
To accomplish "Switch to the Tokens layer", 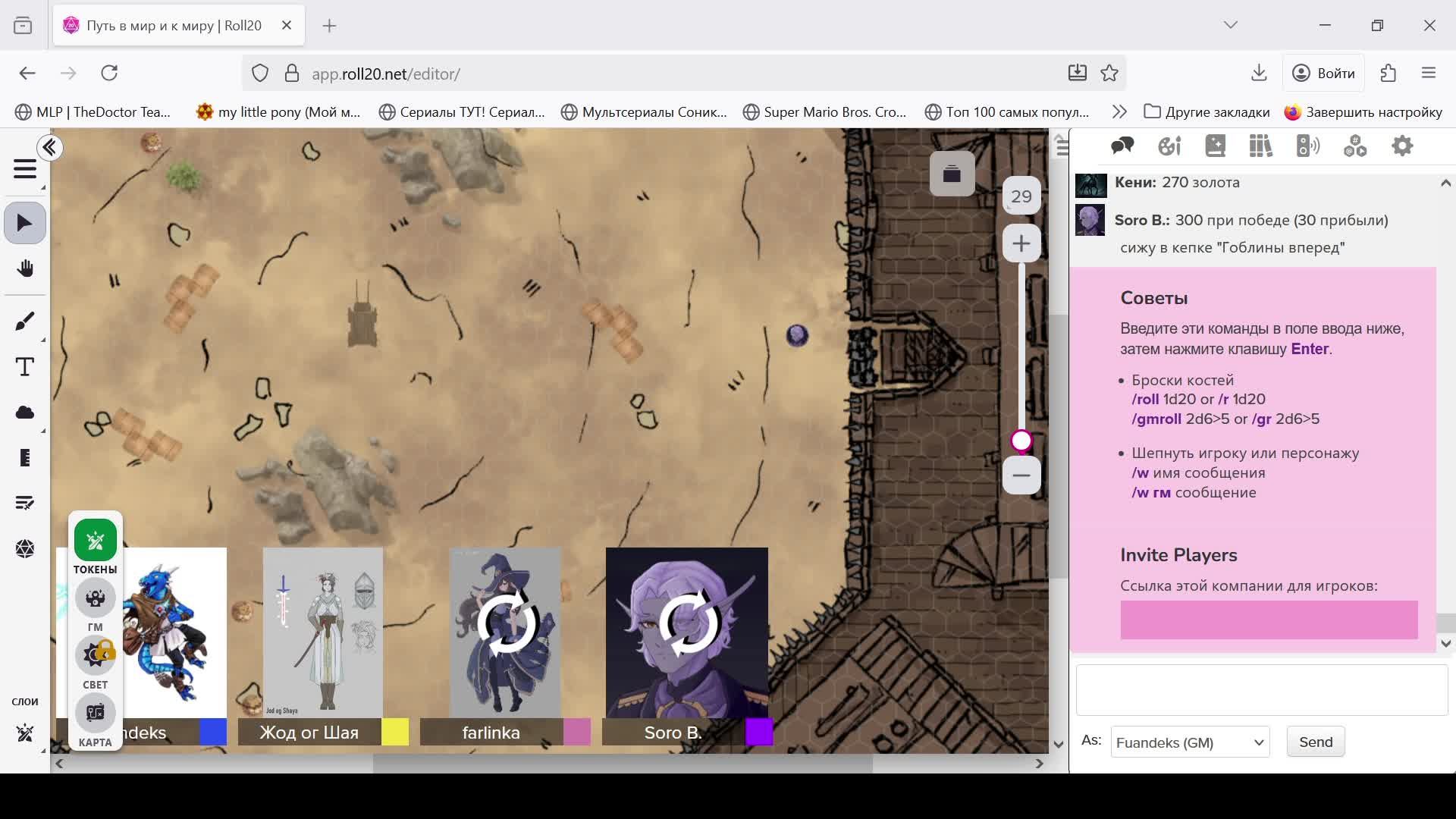I will click(x=96, y=541).
